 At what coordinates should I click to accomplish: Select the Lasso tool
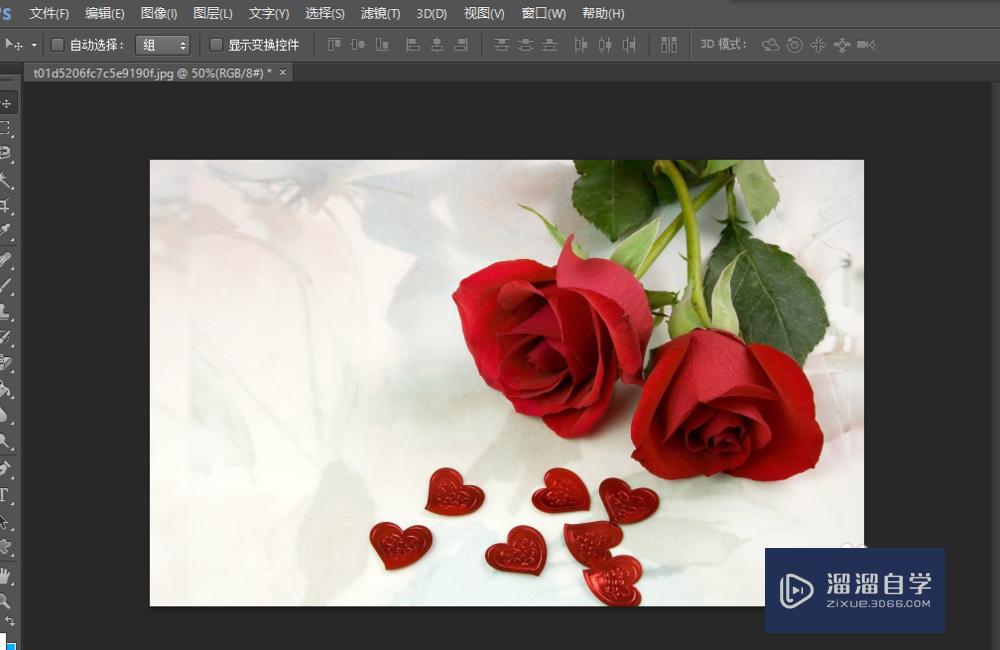coord(6,154)
